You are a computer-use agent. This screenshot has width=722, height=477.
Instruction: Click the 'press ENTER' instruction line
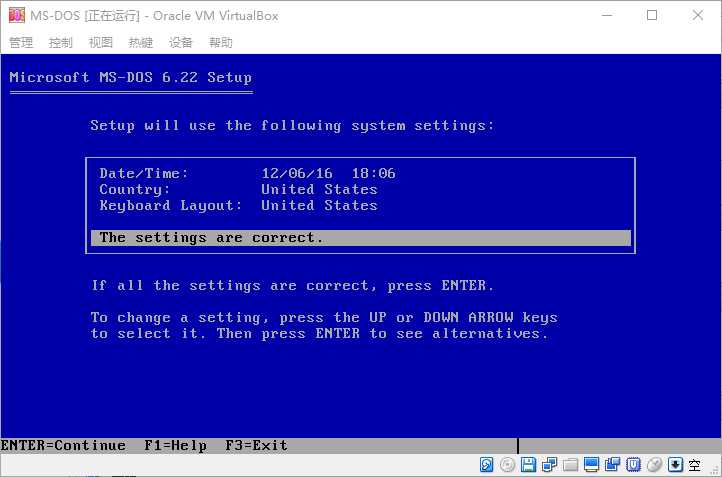tap(292, 285)
